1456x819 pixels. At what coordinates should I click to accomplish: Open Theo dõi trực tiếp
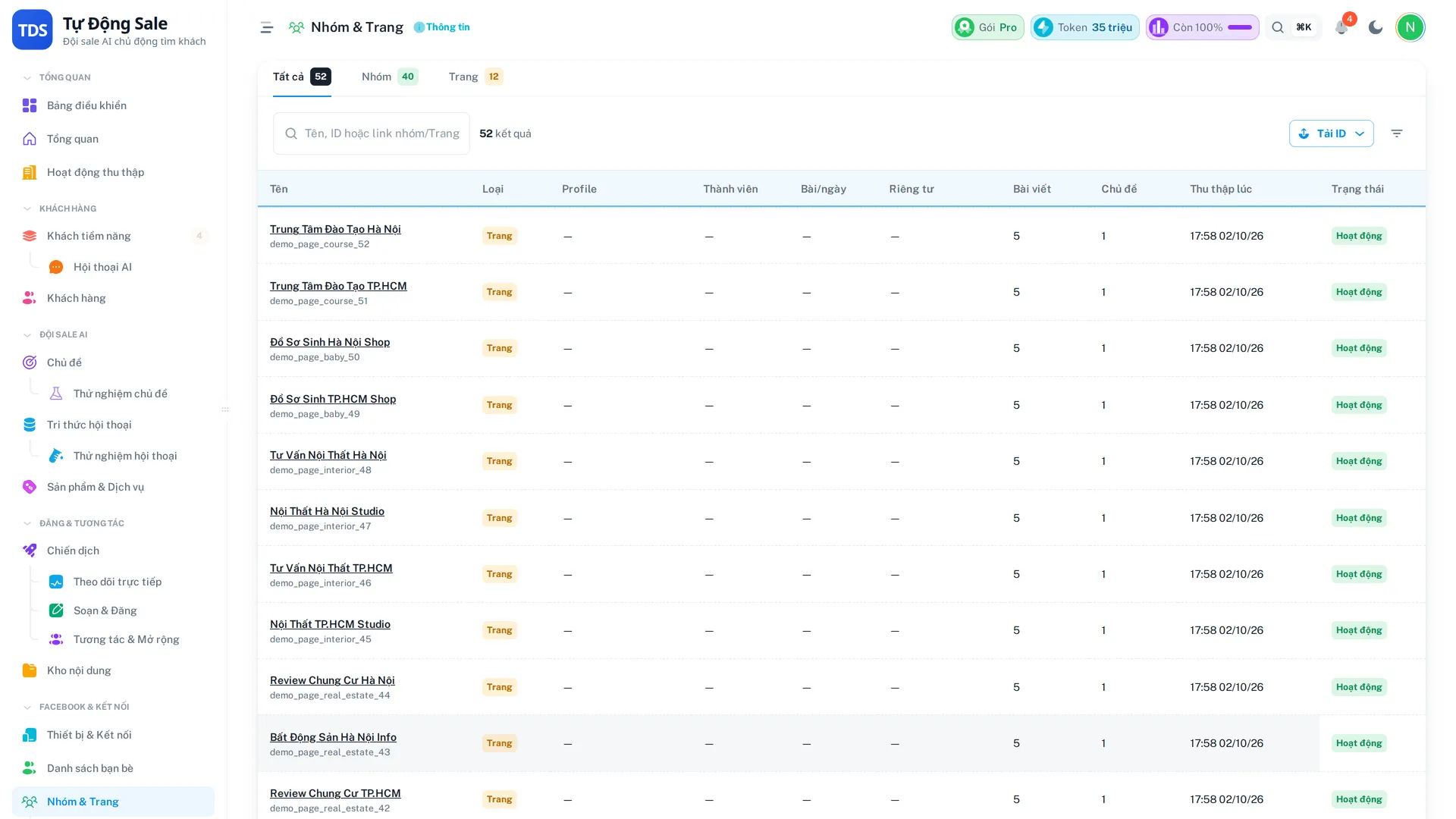(x=126, y=582)
